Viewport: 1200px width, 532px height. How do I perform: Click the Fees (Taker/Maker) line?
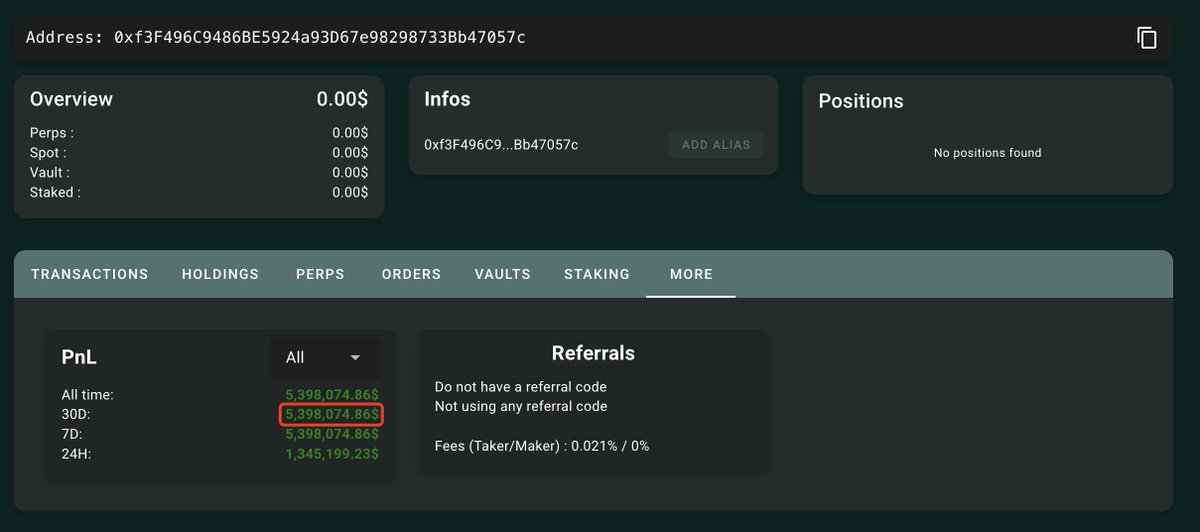tap(542, 446)
